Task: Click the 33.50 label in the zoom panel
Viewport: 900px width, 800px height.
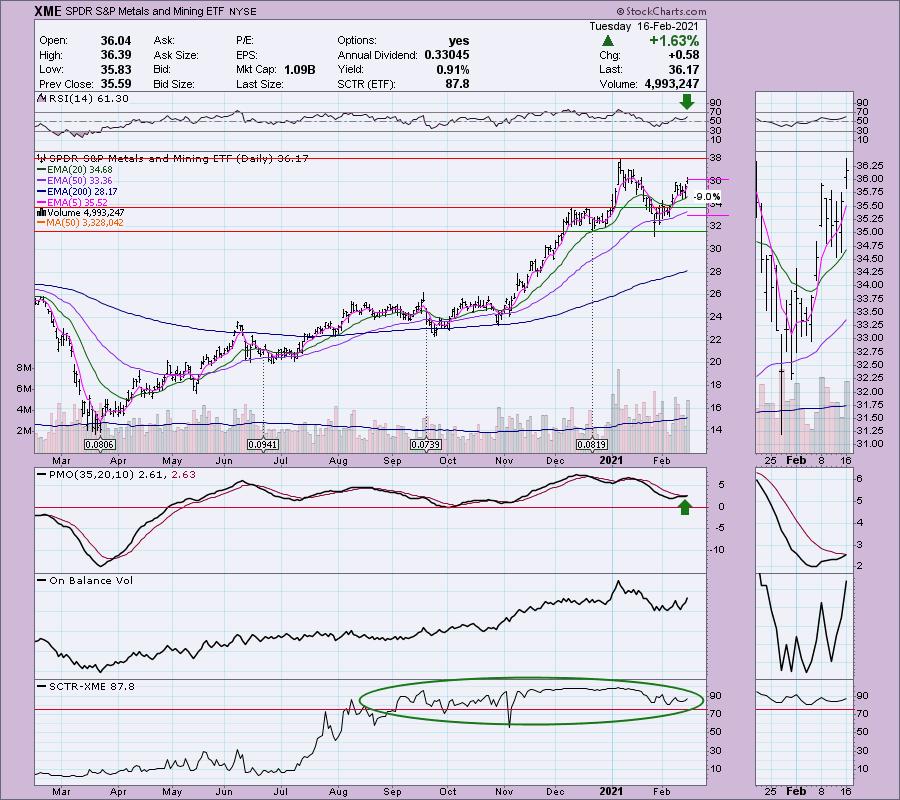Action: (870, 312)
